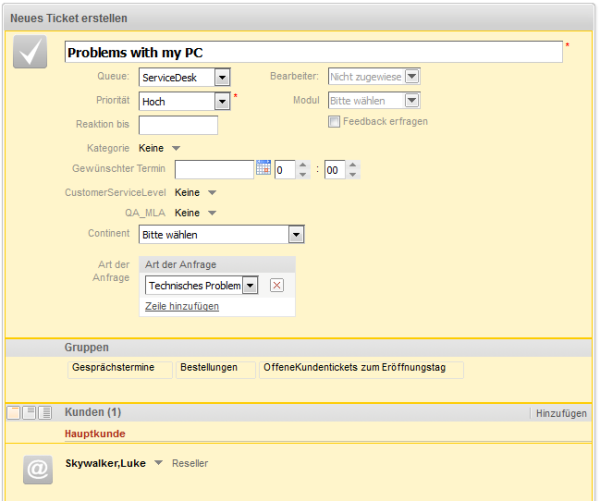
Task: Click the @ email icon beside Skywalker,Luke
Action: pyautogui.click(x=38, y=469)
